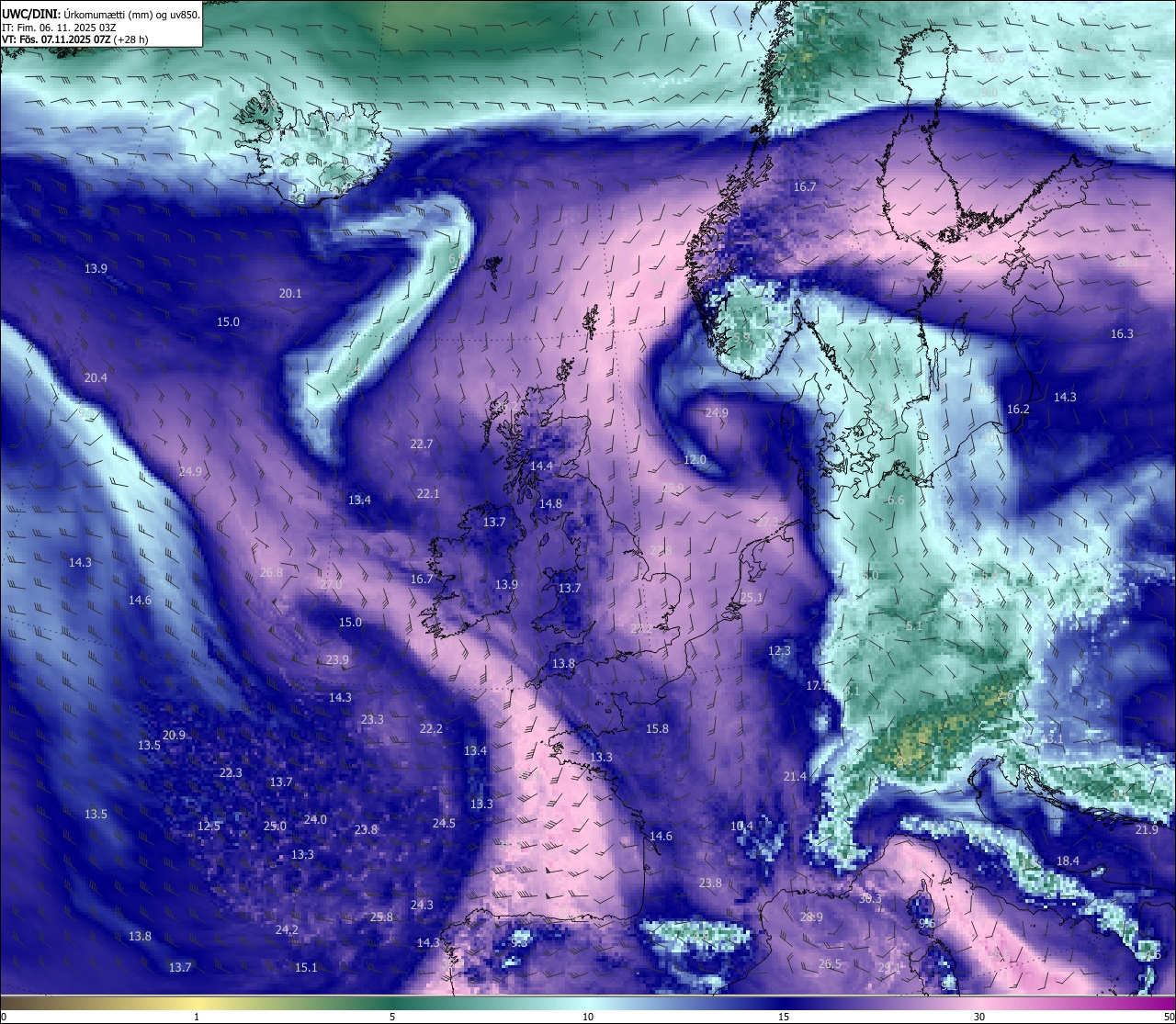This screenshot has width=1176, height=1024.
Task: Click the map value 25.8
Action: click(381, 917)
